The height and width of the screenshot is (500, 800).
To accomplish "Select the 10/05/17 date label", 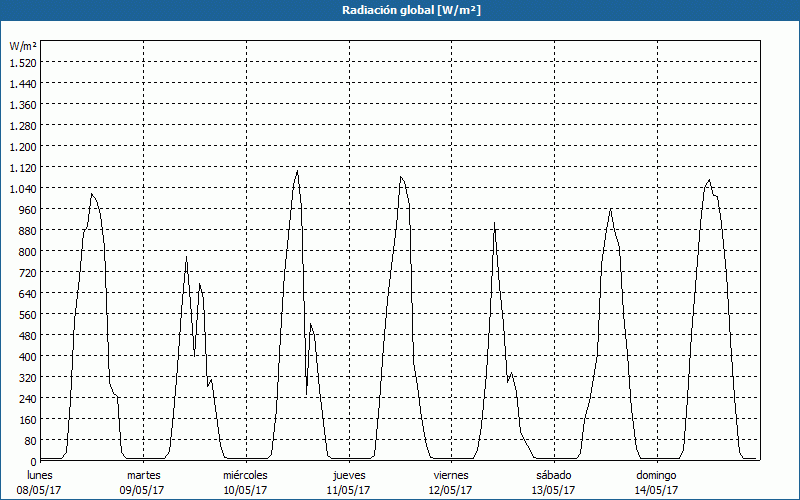I will (x=245, y=490).
